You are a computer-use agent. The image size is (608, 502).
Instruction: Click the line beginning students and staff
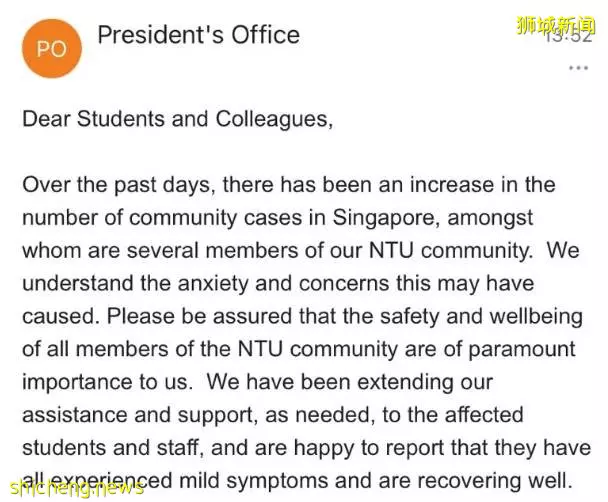point(307,449)
